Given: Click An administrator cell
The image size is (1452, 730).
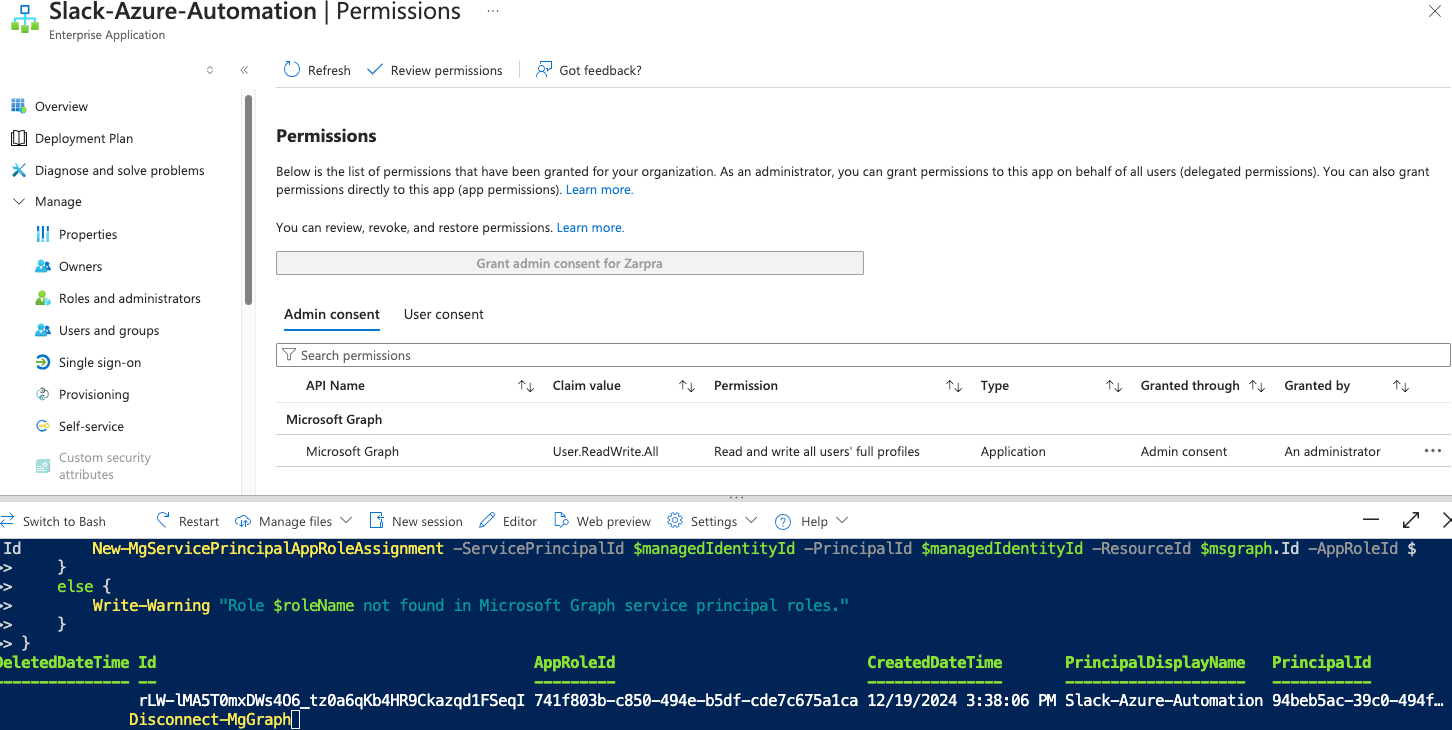Looking at the screenshot, I should point(1332,451).
